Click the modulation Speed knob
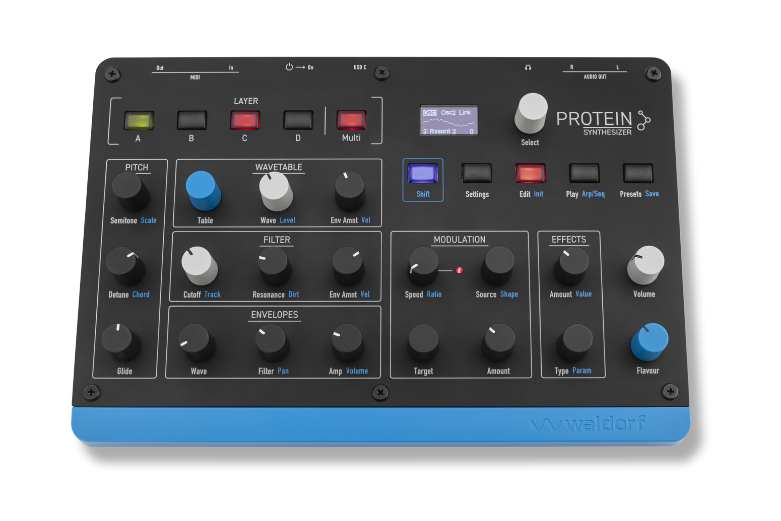 click(422, 264)
